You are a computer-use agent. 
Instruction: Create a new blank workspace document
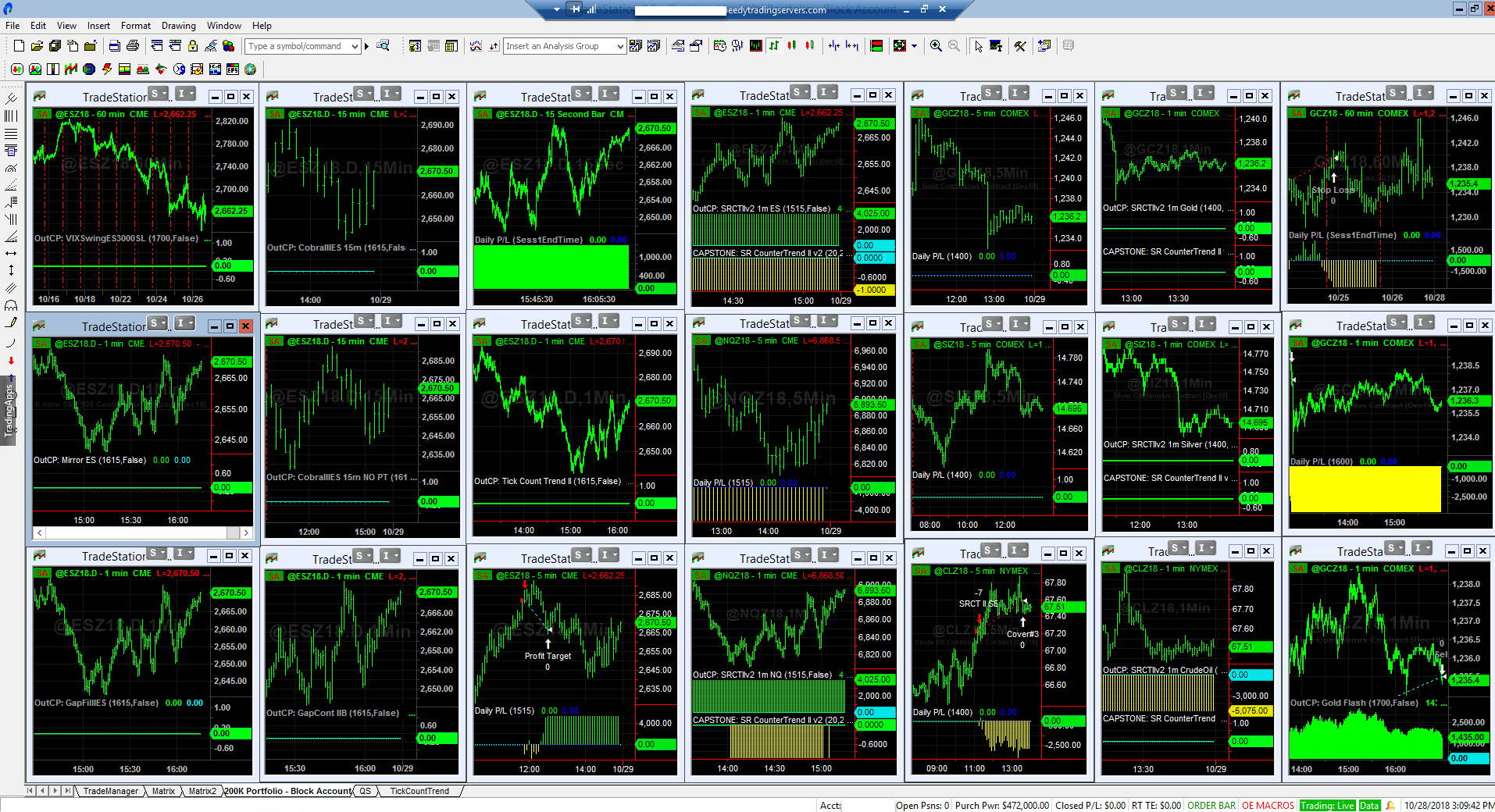pos(19,46)
